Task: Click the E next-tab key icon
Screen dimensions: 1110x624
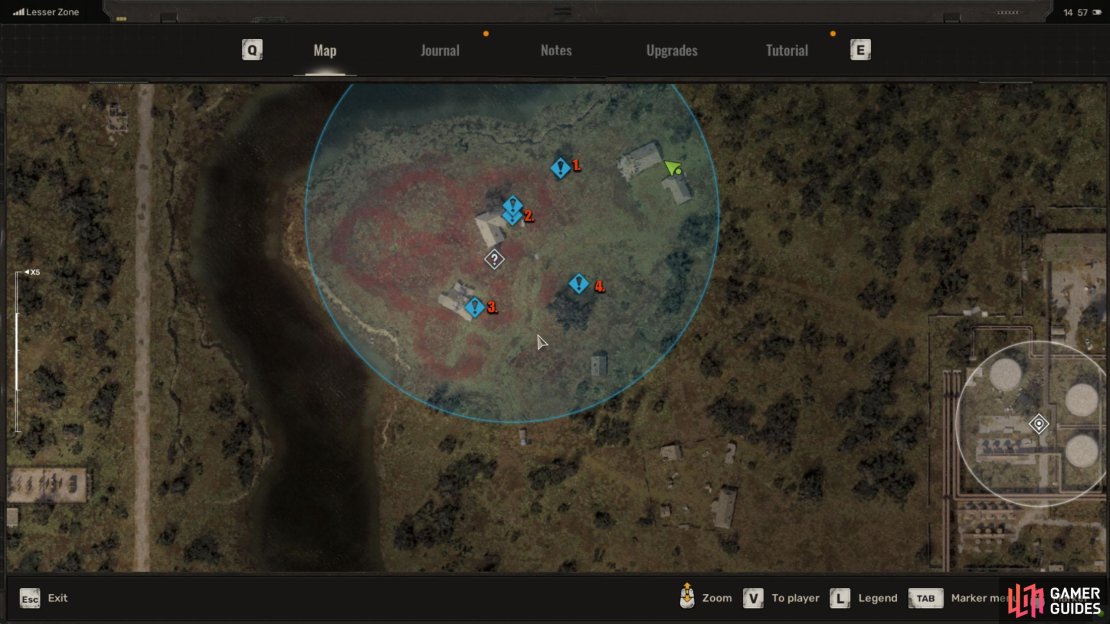Action: [x=860, y=50]
